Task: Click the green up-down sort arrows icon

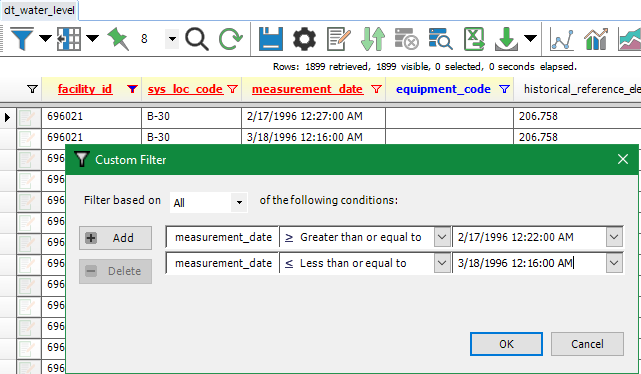Action: [373, 39]
